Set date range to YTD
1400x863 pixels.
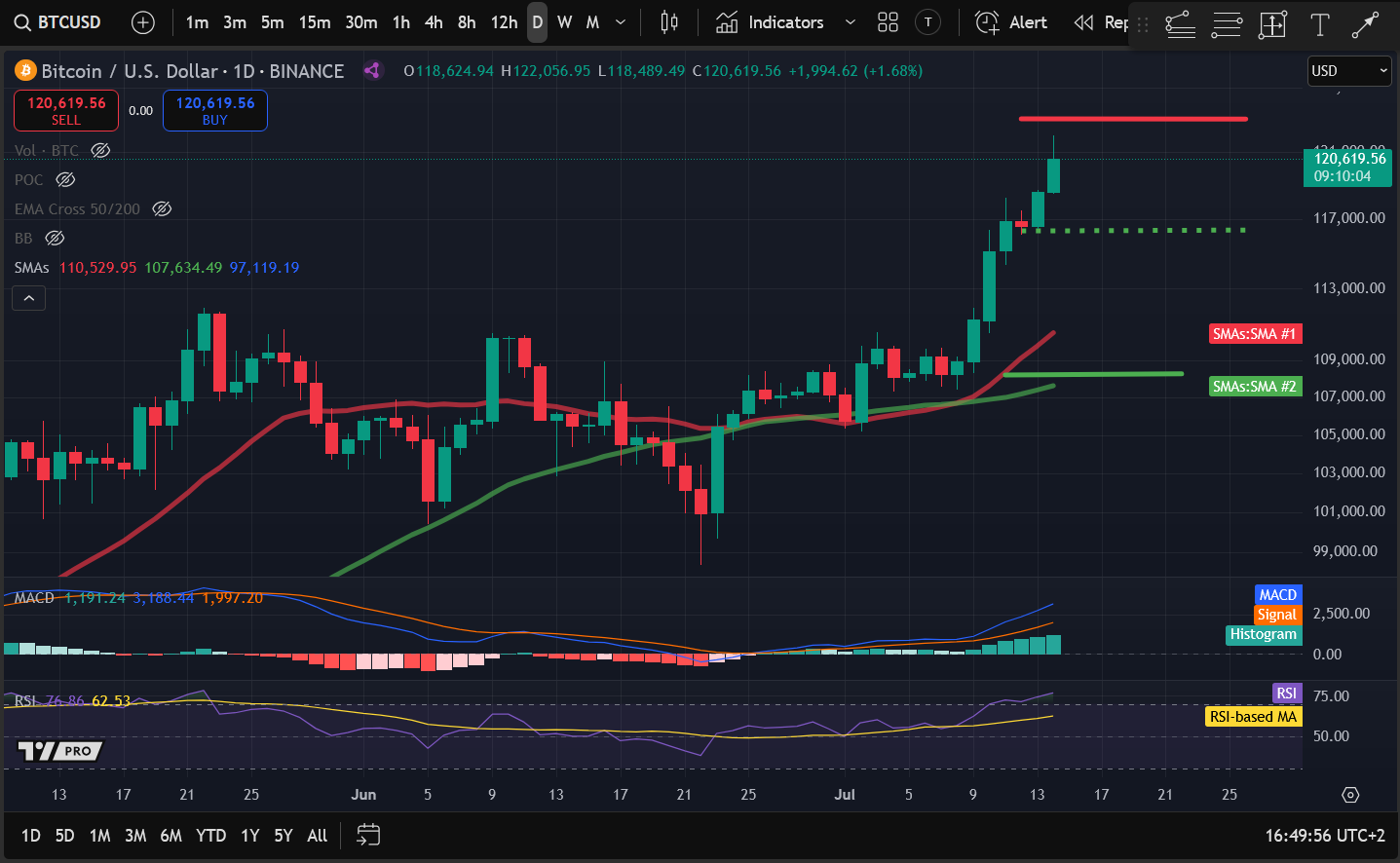pos(210,835)
